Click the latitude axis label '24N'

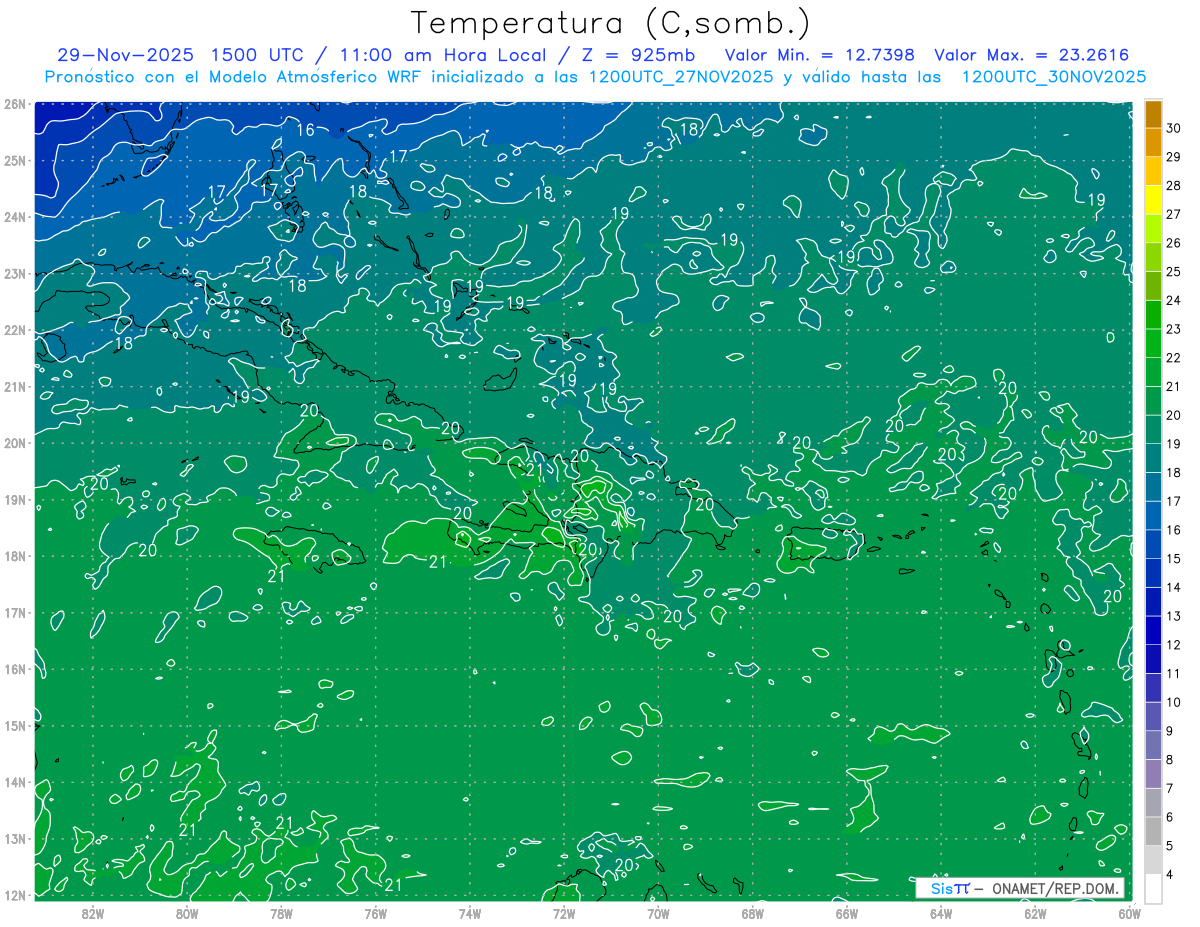[14, 217]
